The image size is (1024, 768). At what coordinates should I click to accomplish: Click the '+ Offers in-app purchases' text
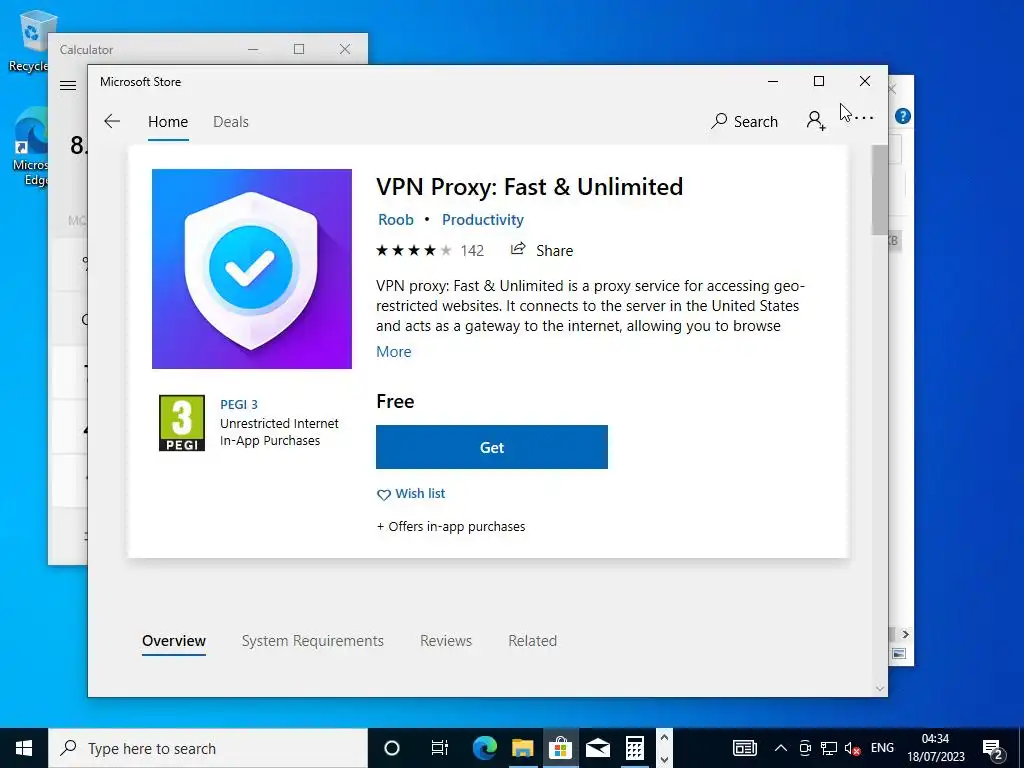451,526
